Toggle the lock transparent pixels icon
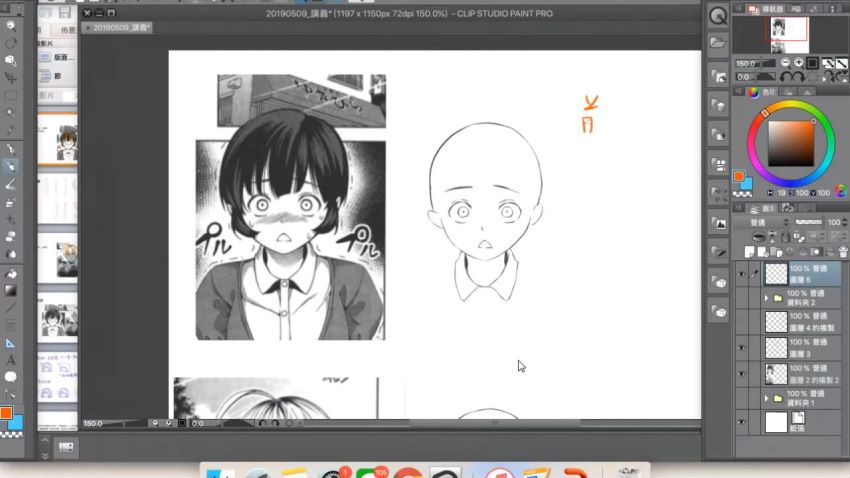The width and height of the screenshot is (850, 478). click(799, 237)
